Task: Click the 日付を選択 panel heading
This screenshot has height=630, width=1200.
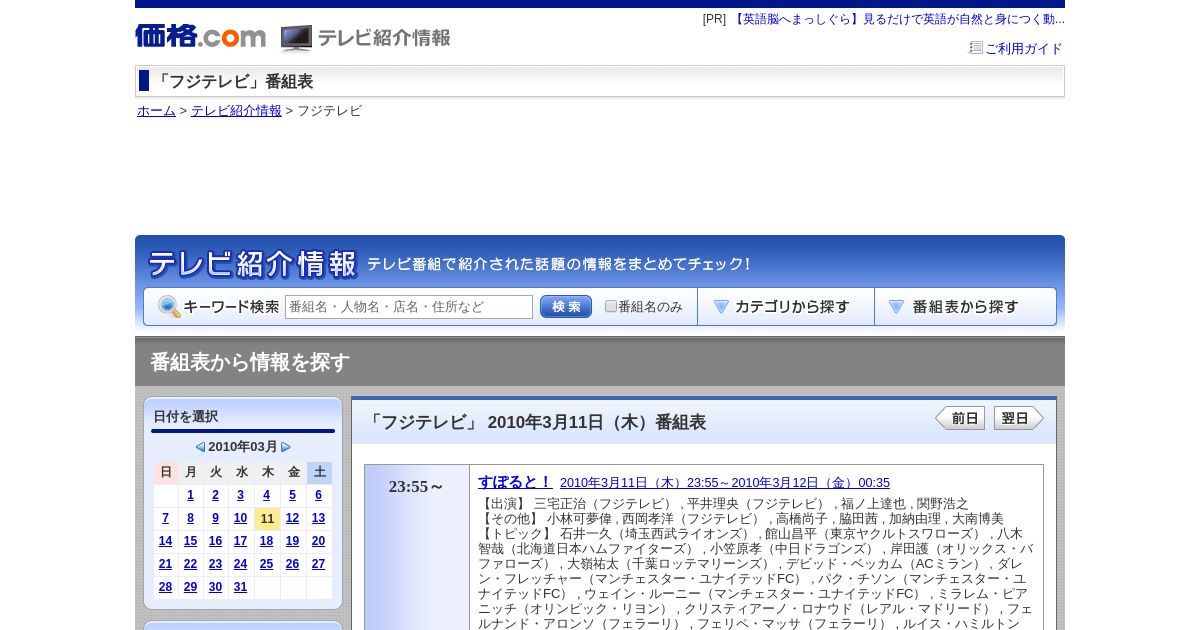Action: click(186, 417)
